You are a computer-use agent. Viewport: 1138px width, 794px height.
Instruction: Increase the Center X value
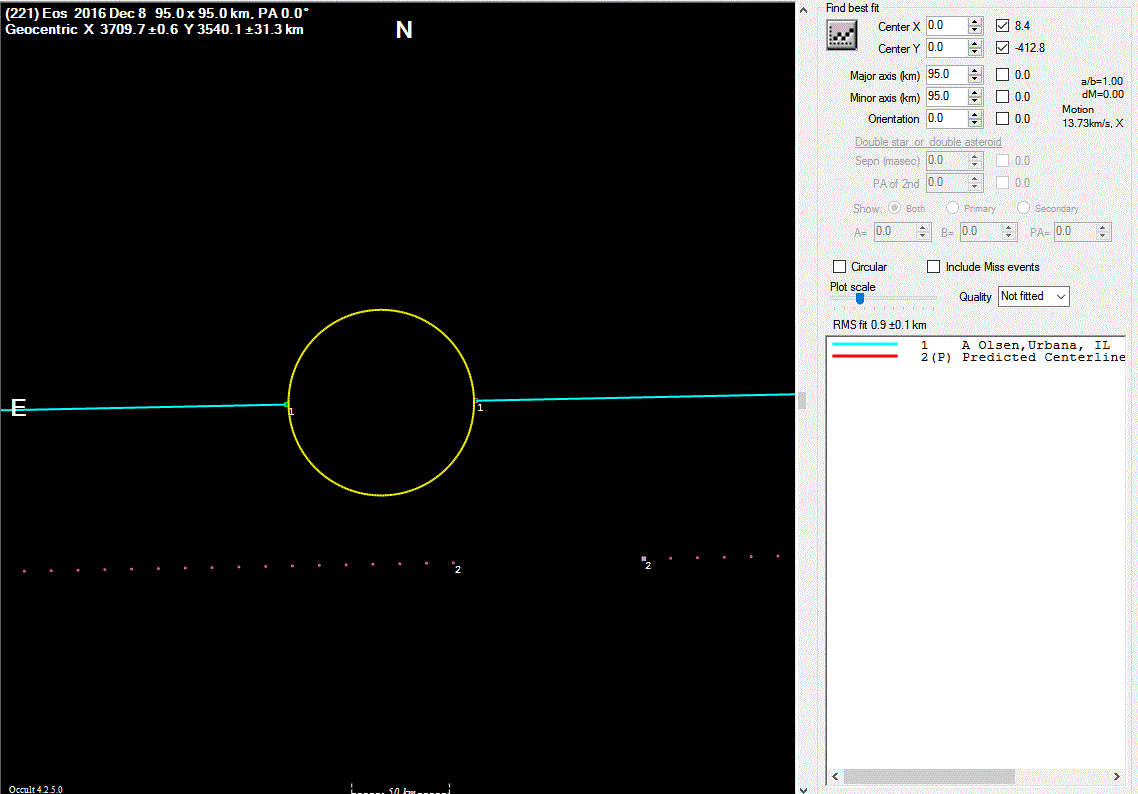coord(975,22)
